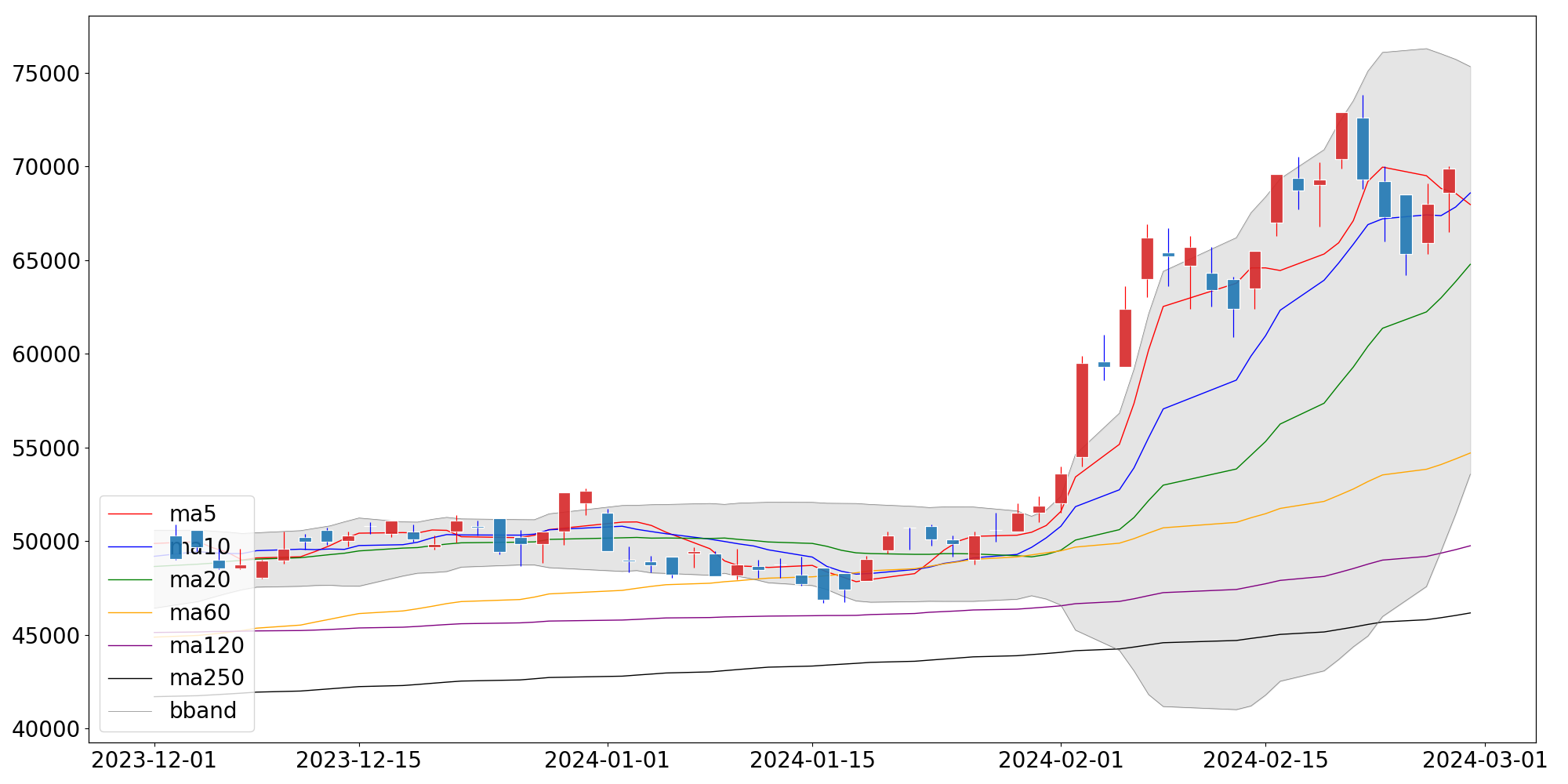The height and width of the screenshot is (784, 1568).
Task: Click the 60000 y-axis label
Action: pos(46,354)
